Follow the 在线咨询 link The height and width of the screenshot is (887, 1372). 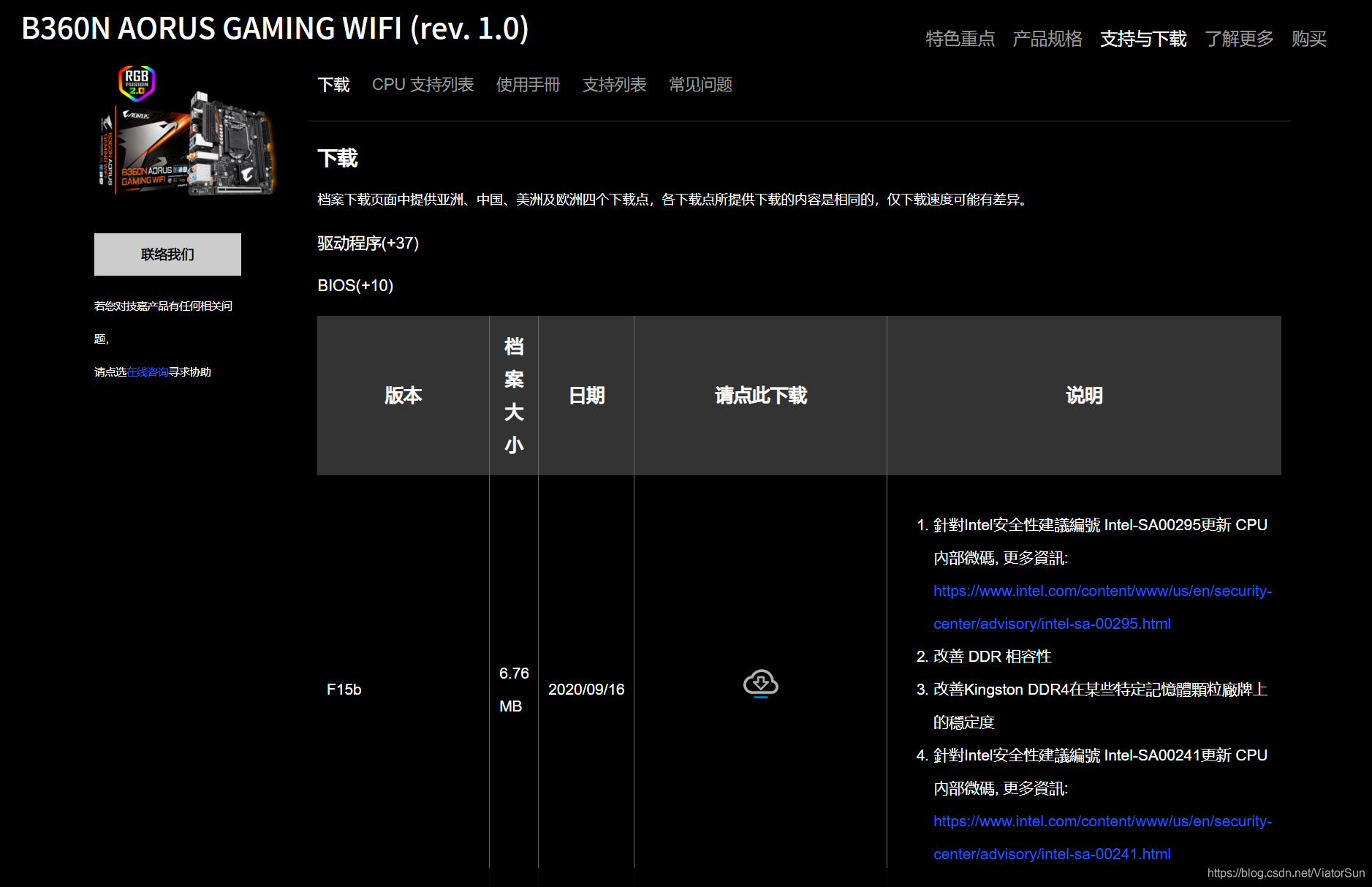pos(148,372)
